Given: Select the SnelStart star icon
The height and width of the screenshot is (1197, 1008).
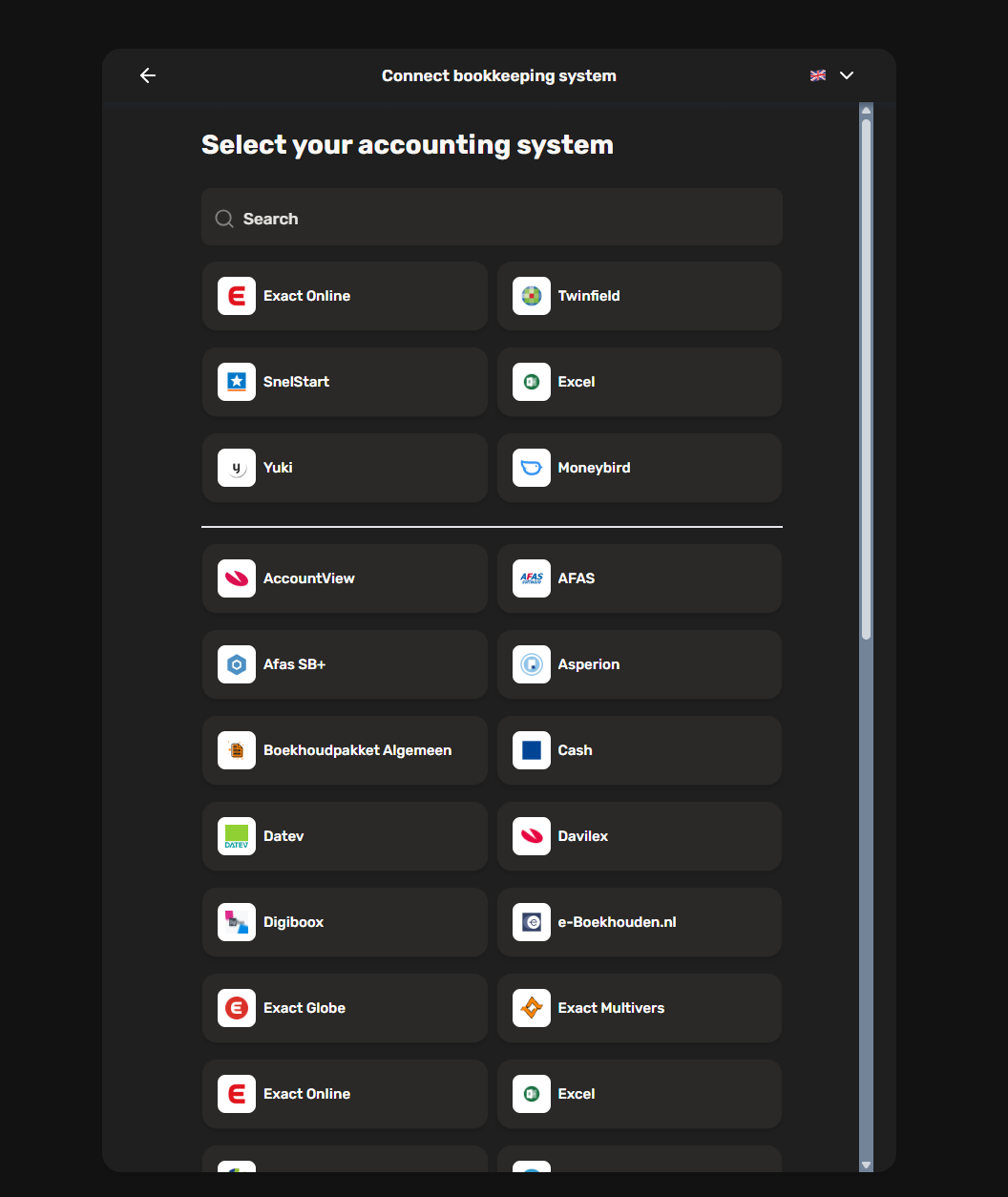Looking at the screenshot, I should pyautogui.click(x=237, y=382).
